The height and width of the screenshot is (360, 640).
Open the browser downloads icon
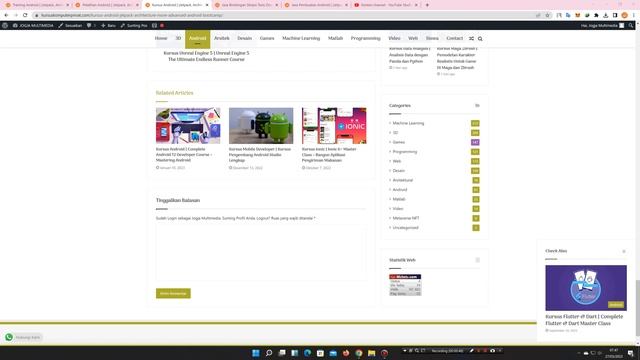click(x=606, y=15)
